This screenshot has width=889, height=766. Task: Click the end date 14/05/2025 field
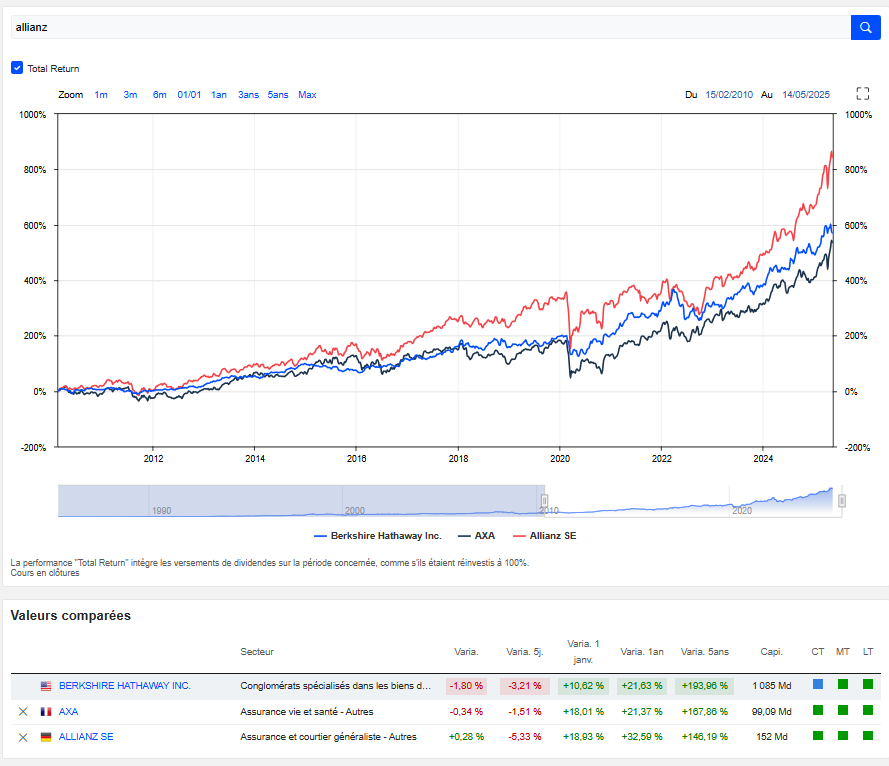coord(806,95)
